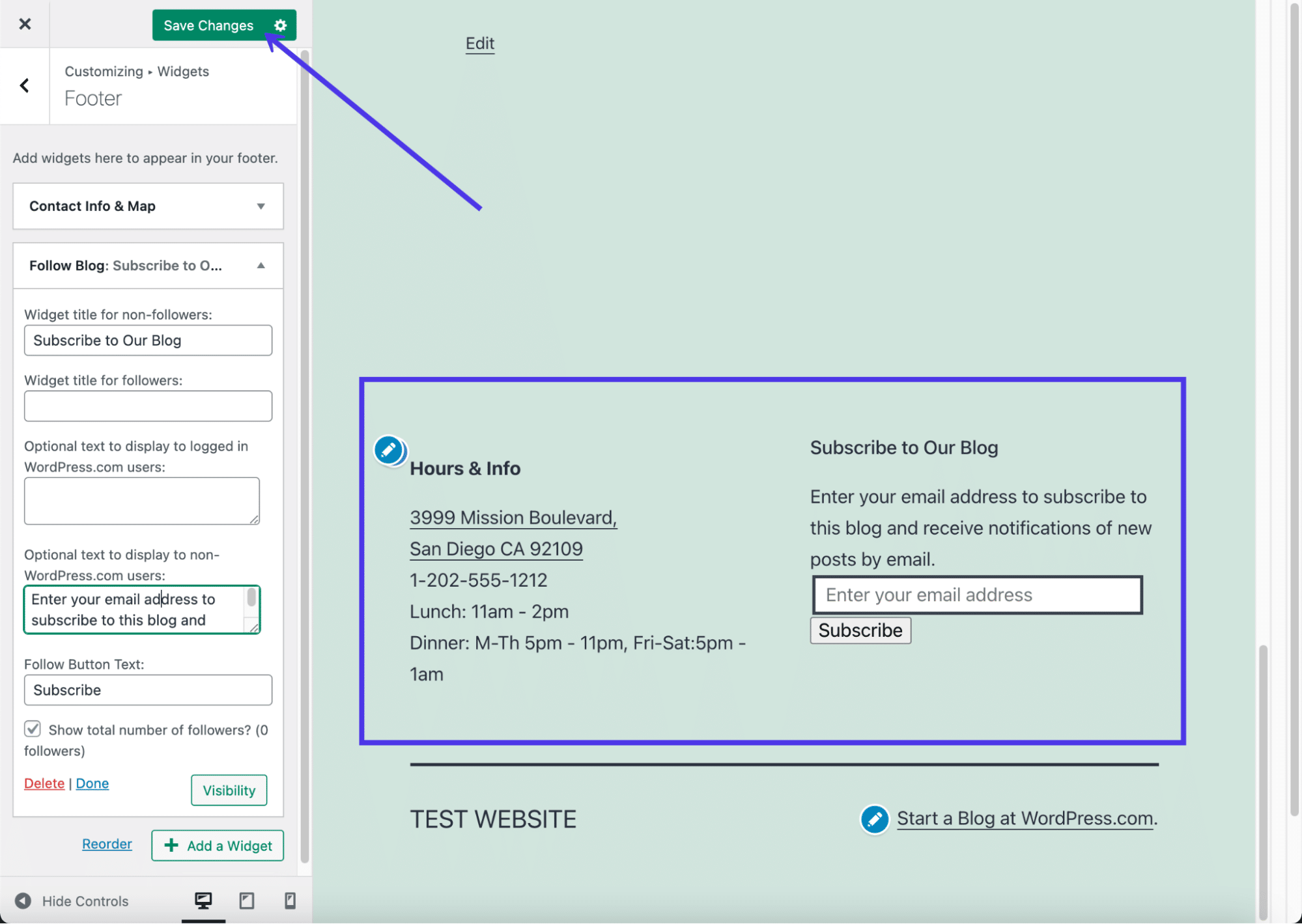Click Add a Widget button in footer
1302x924 pixels.
coord(218,845)
